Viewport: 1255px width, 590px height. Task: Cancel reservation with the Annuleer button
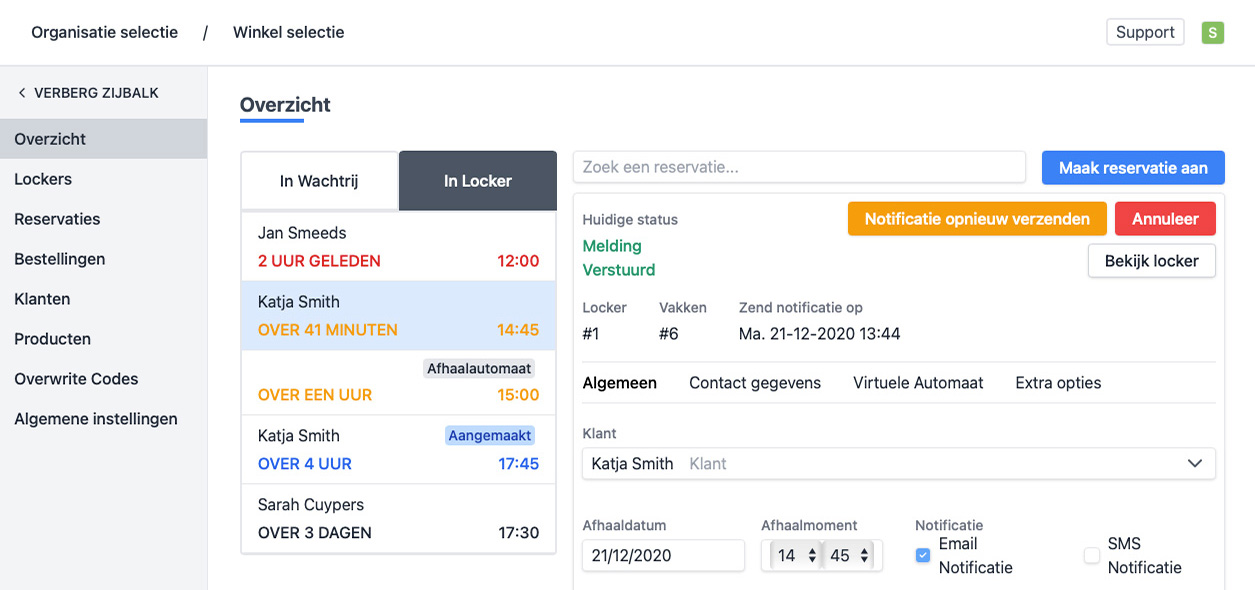tap(1165, 219)
